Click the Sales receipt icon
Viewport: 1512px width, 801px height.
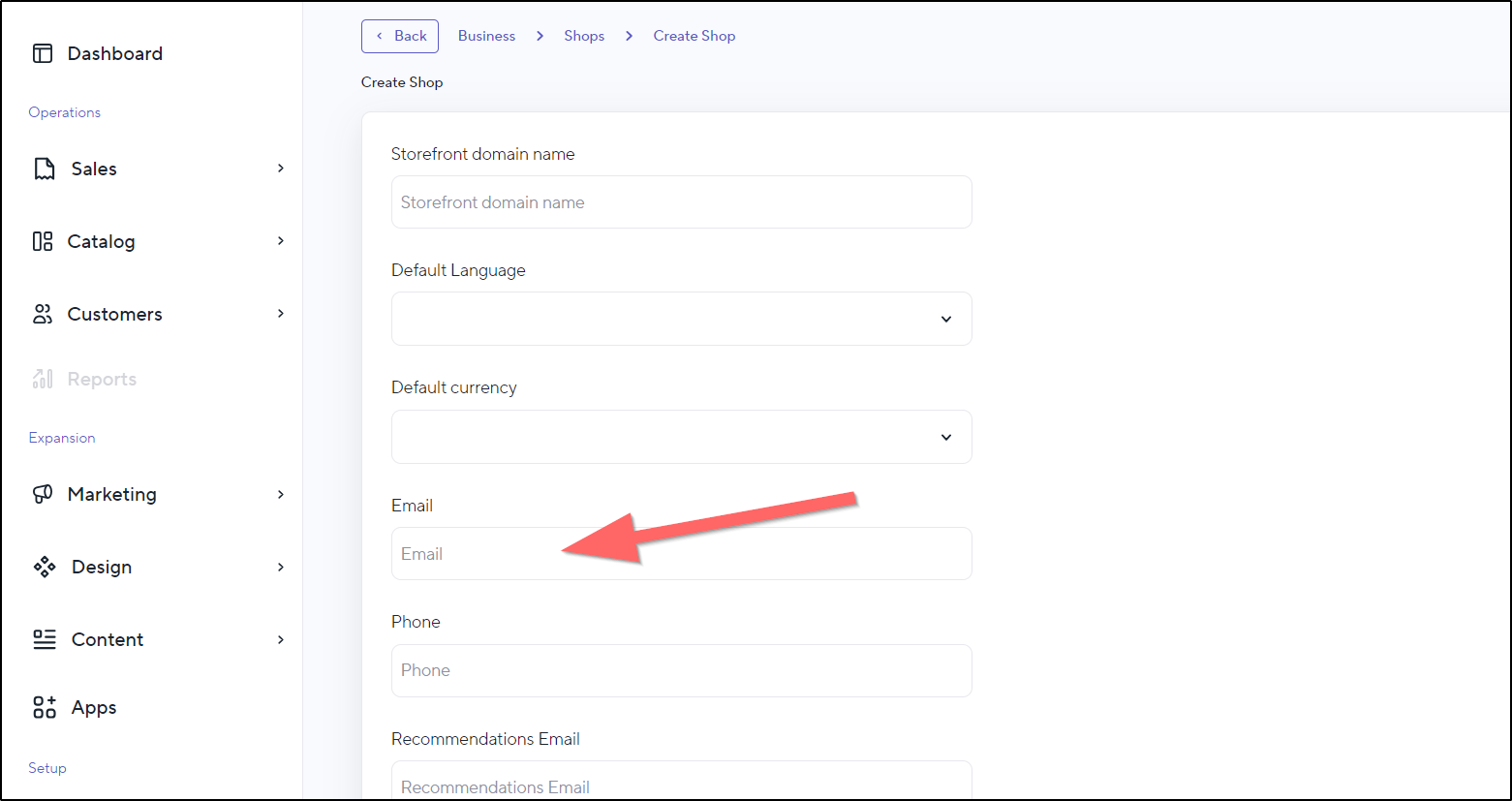coord(45,169)
